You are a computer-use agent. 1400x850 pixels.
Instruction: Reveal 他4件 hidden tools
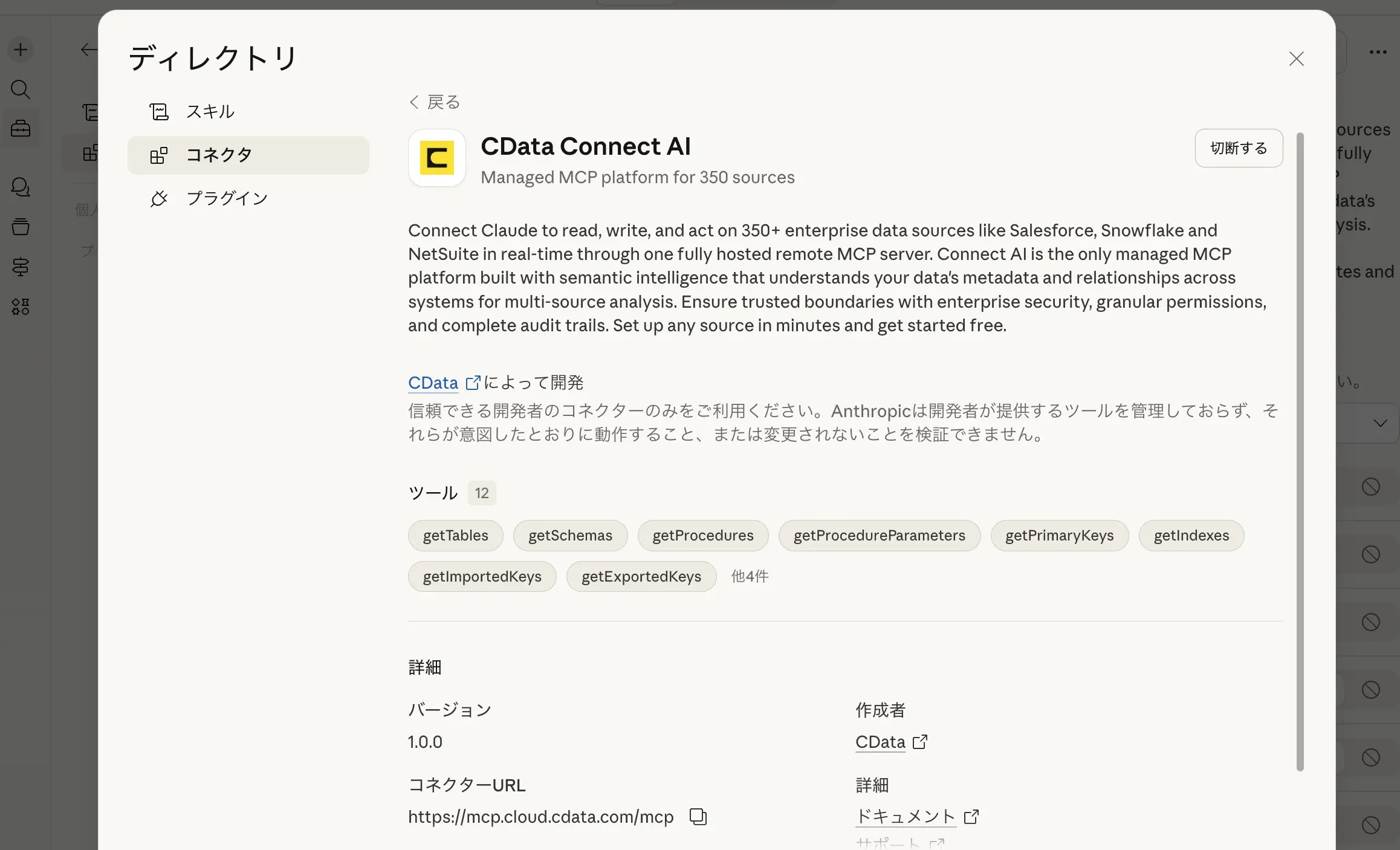(750, 576)
